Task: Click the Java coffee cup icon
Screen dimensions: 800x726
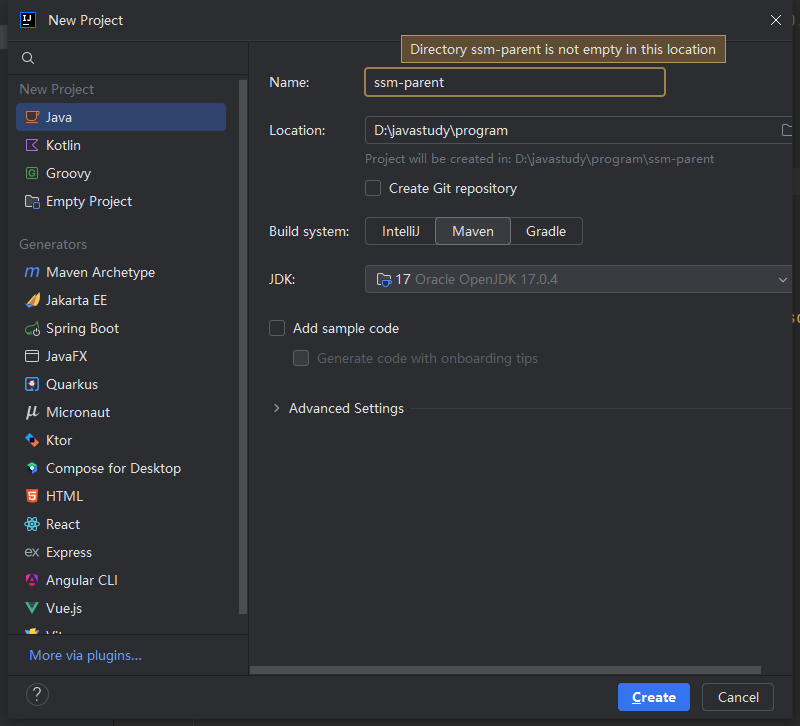Action: point(32,117)
